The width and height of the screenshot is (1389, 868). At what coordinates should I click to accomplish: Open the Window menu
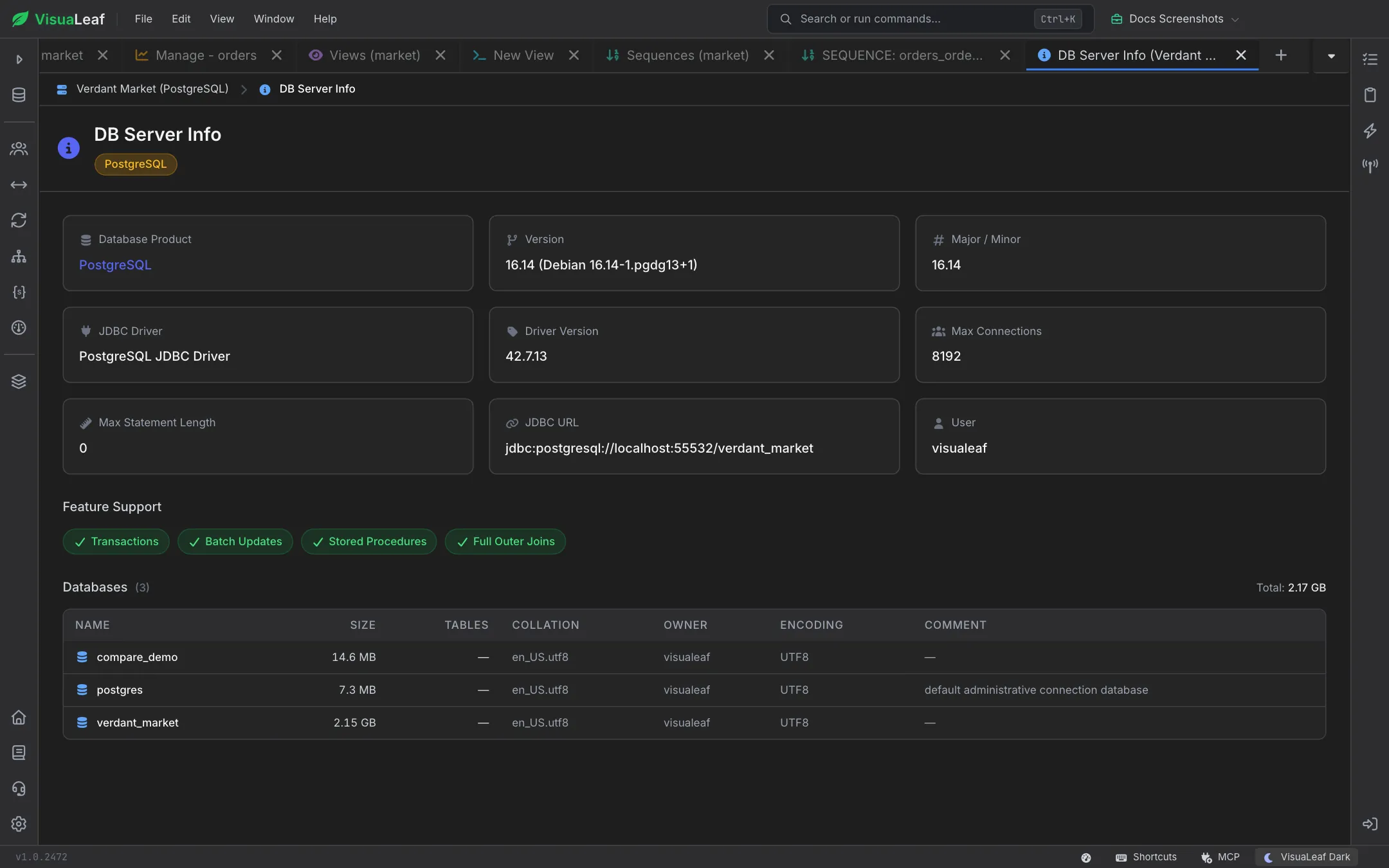point(274,19)
